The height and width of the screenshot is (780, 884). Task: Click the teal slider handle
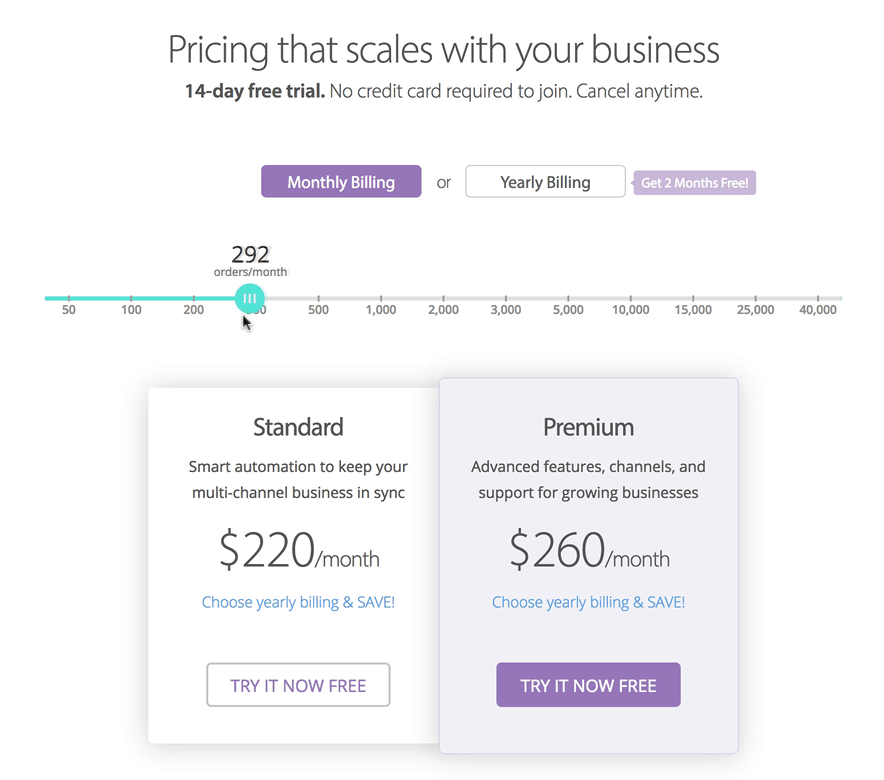click(249, 298)
